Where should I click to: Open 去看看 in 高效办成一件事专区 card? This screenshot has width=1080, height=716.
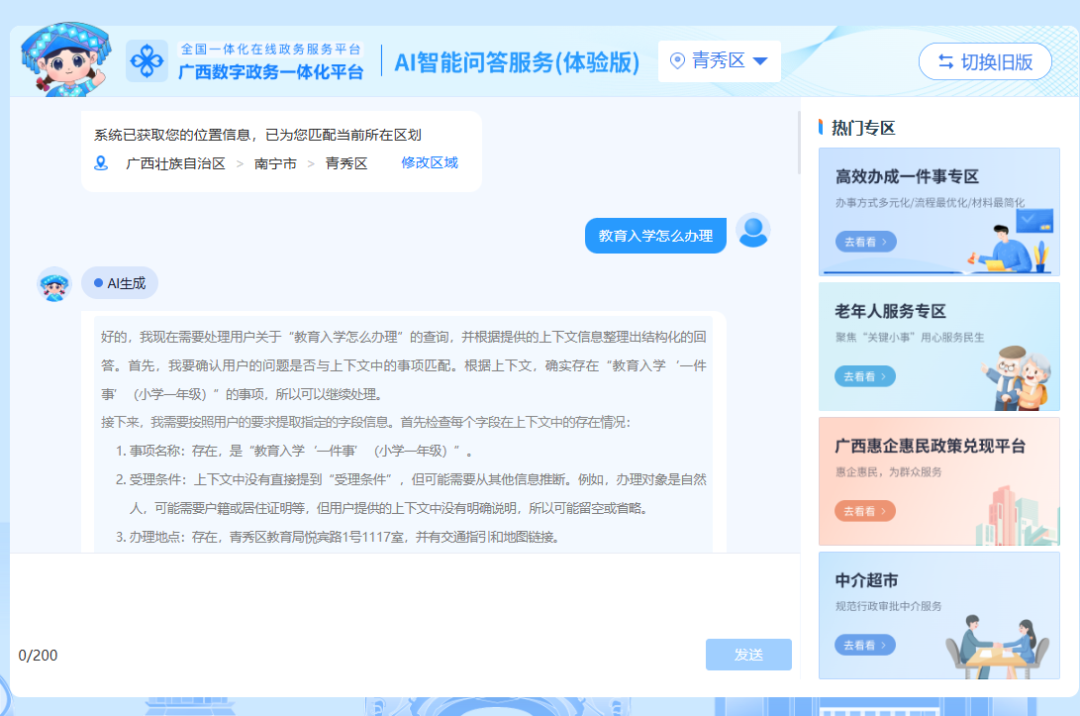pos(865,242)
